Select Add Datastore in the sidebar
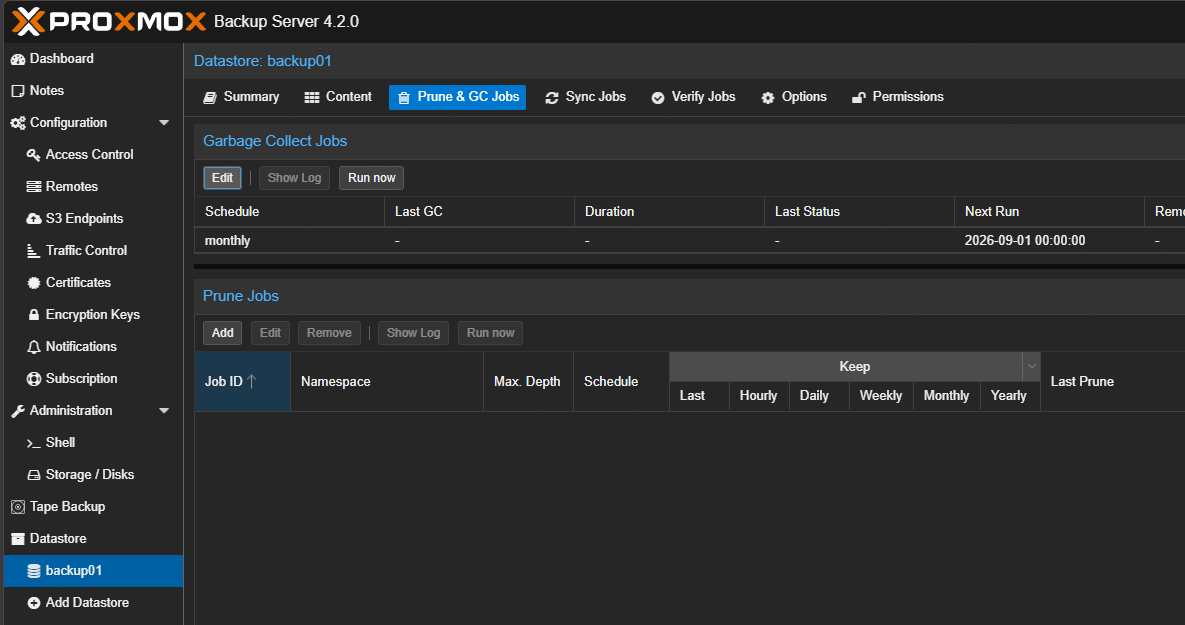The image size is (1185, 625). click(x=93, y=602)
